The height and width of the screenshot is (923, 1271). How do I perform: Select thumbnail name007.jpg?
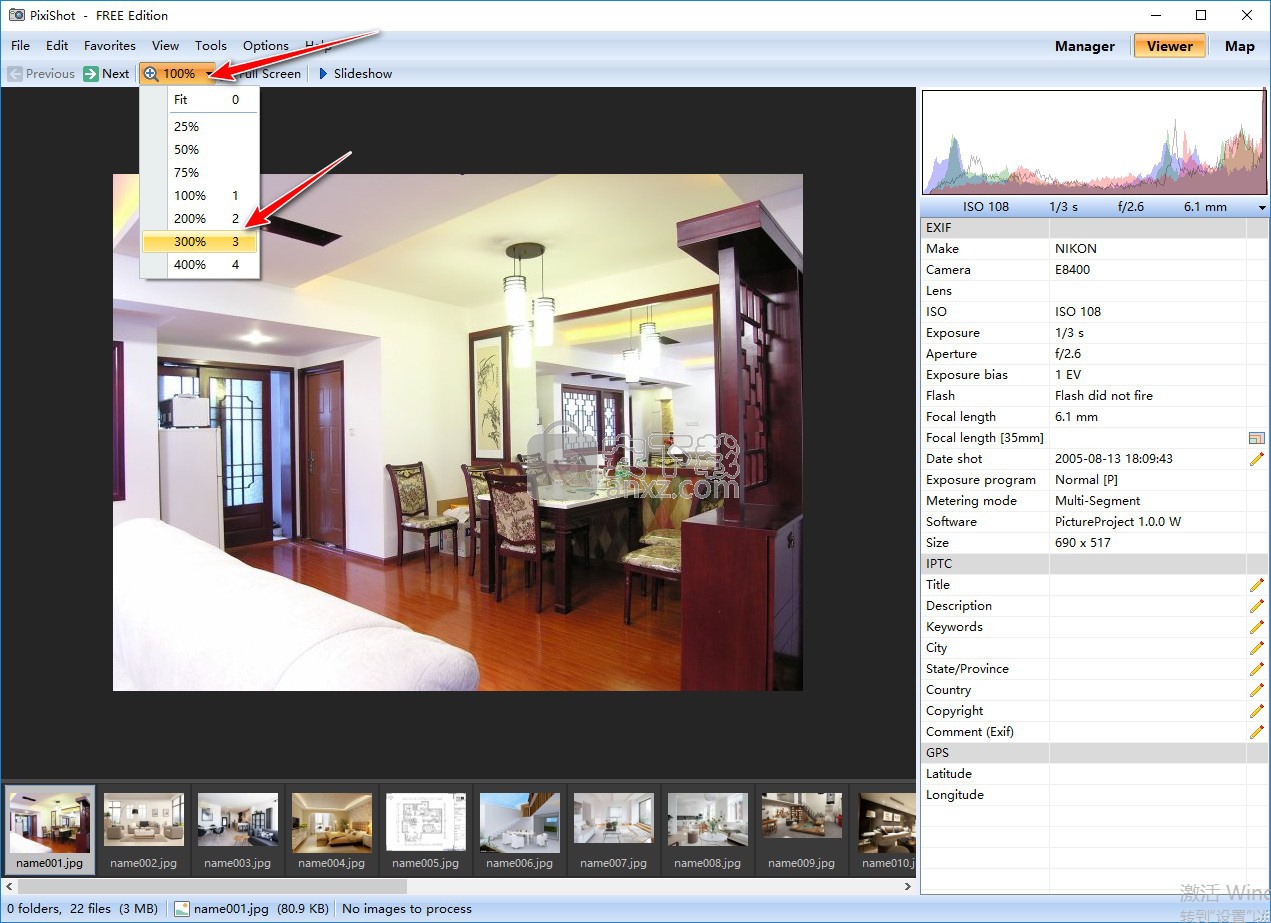(614, 830)
